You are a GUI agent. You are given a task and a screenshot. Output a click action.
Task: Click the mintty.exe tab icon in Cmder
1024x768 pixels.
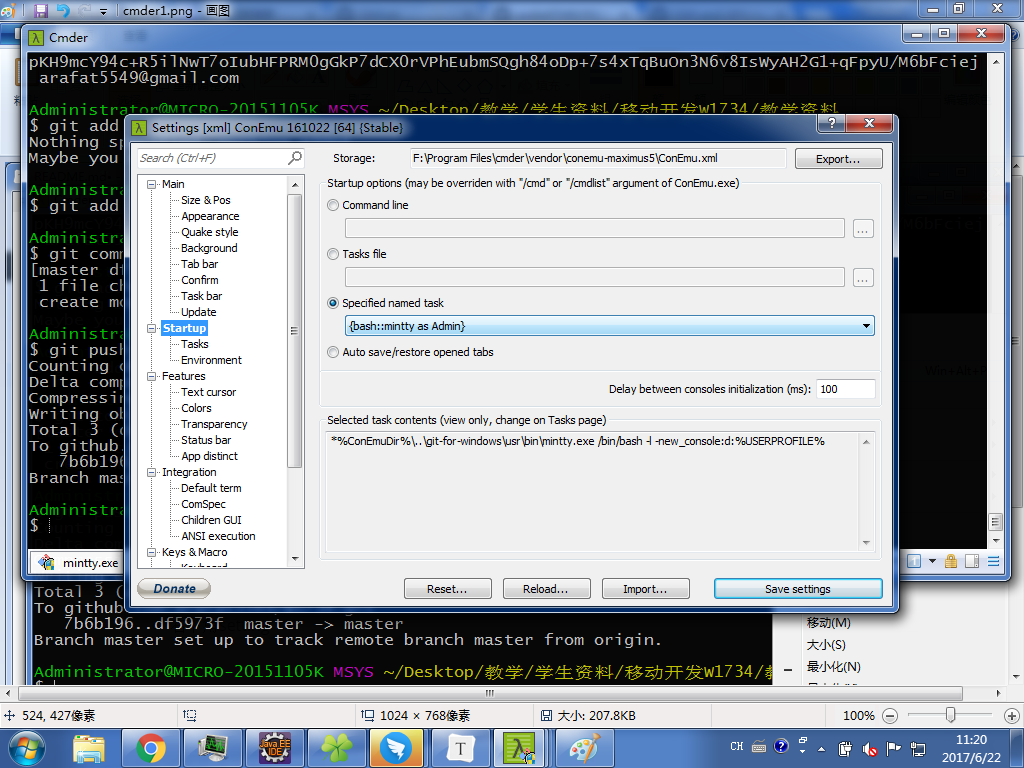[46, 562]
